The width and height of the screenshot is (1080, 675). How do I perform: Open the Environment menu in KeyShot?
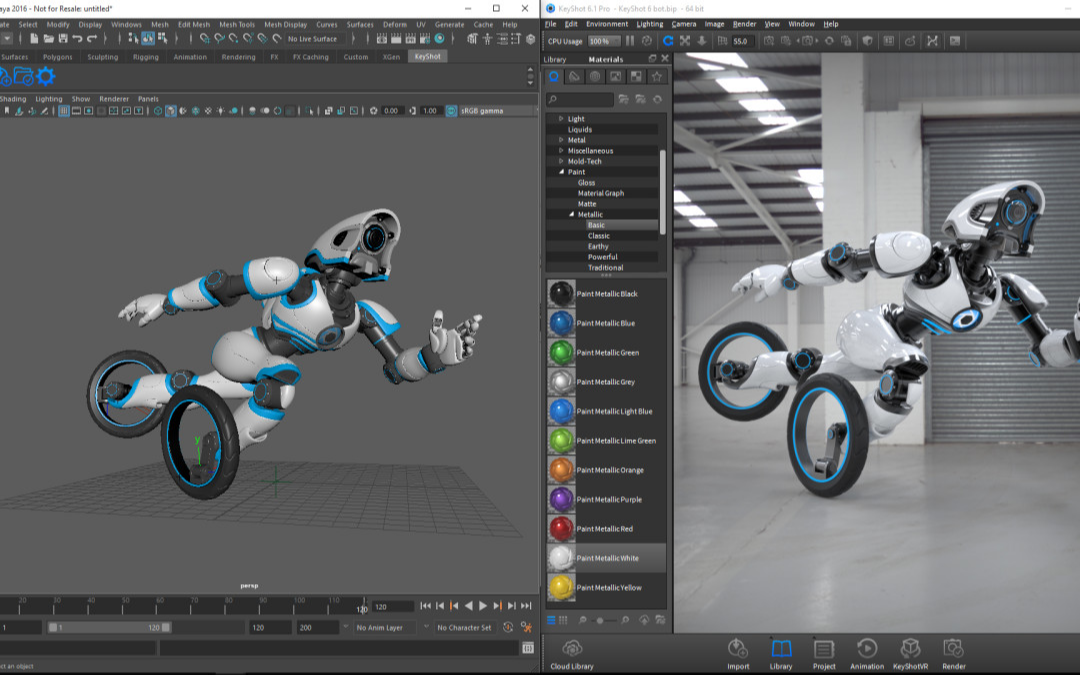pos(608,23)
